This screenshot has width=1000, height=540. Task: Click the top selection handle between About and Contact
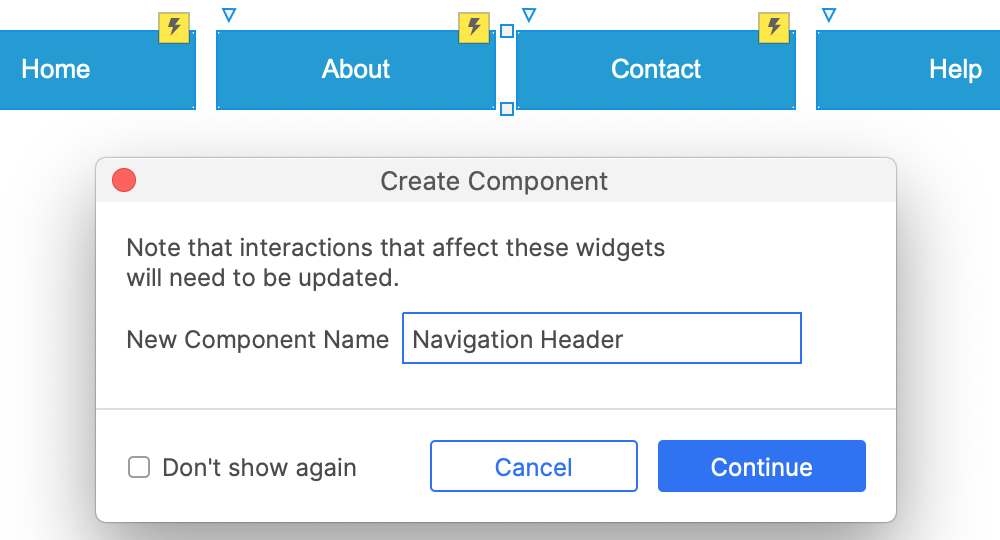[x=507, y=31]
